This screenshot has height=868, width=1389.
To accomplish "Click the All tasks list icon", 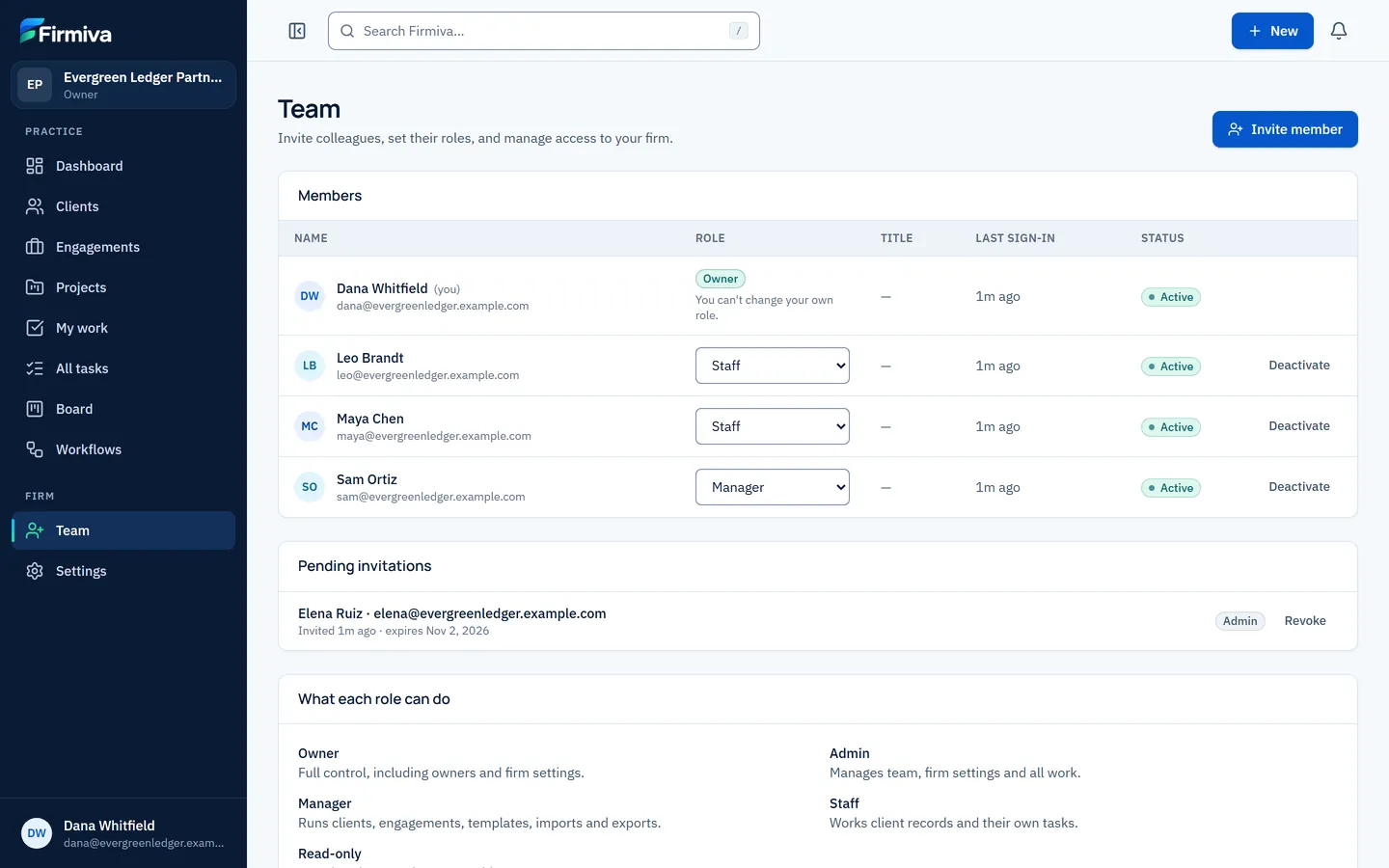I will (x=35, y=368).
